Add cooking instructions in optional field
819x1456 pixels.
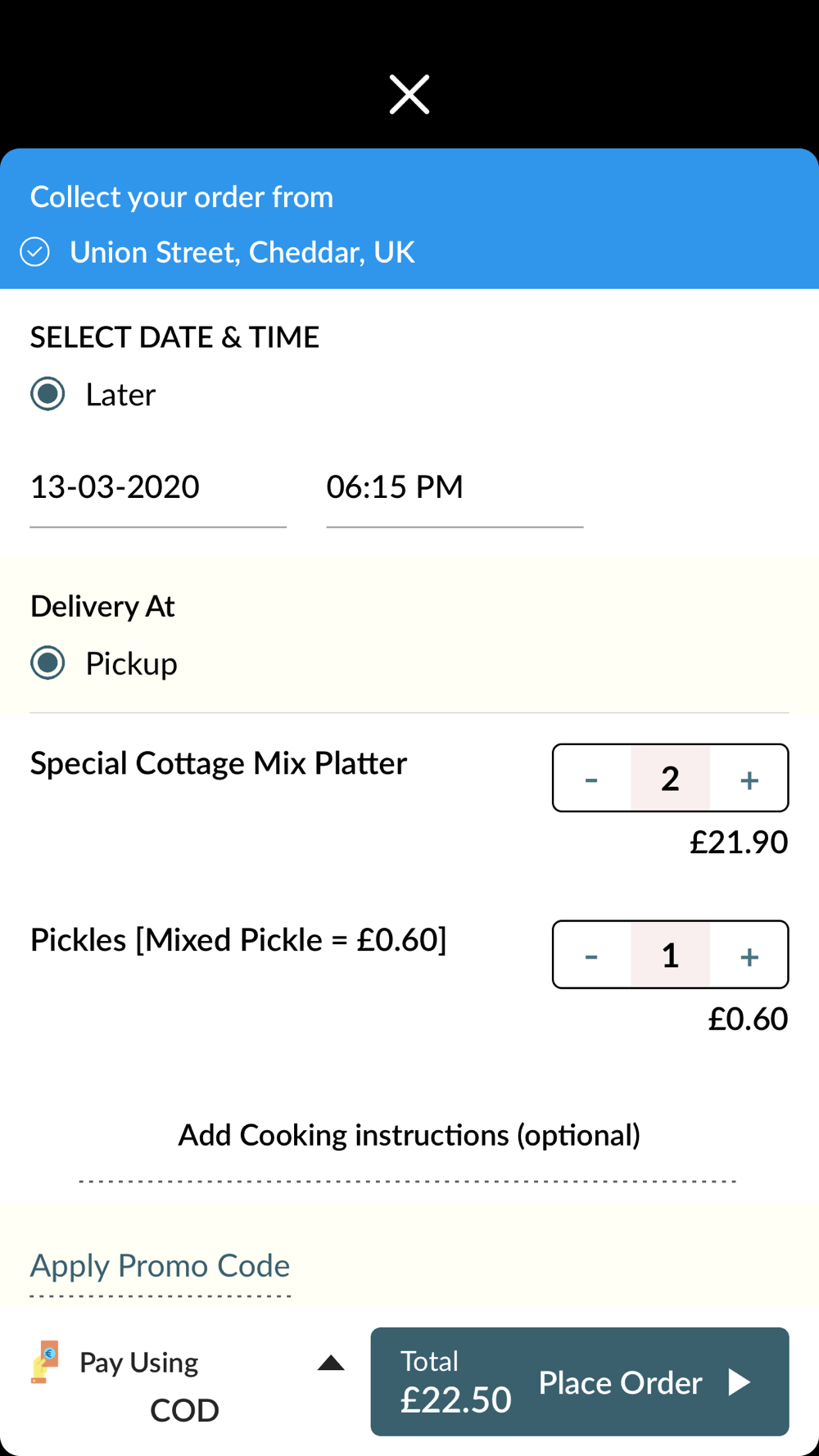[x=409, y=1137]
